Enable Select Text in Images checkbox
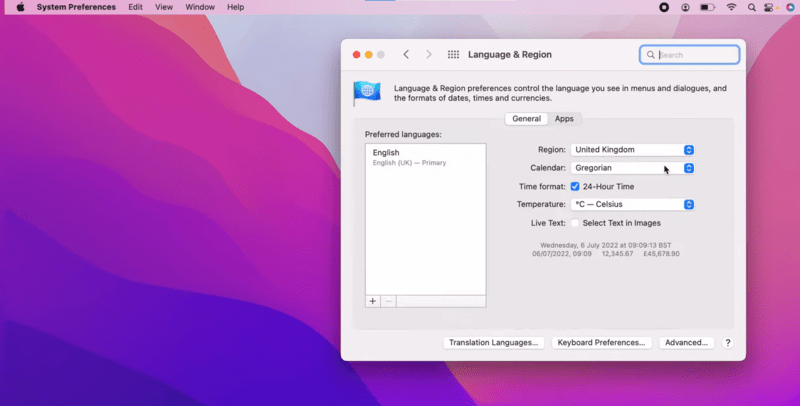This screenshot has height=406, width=800. tap(575, 223)
